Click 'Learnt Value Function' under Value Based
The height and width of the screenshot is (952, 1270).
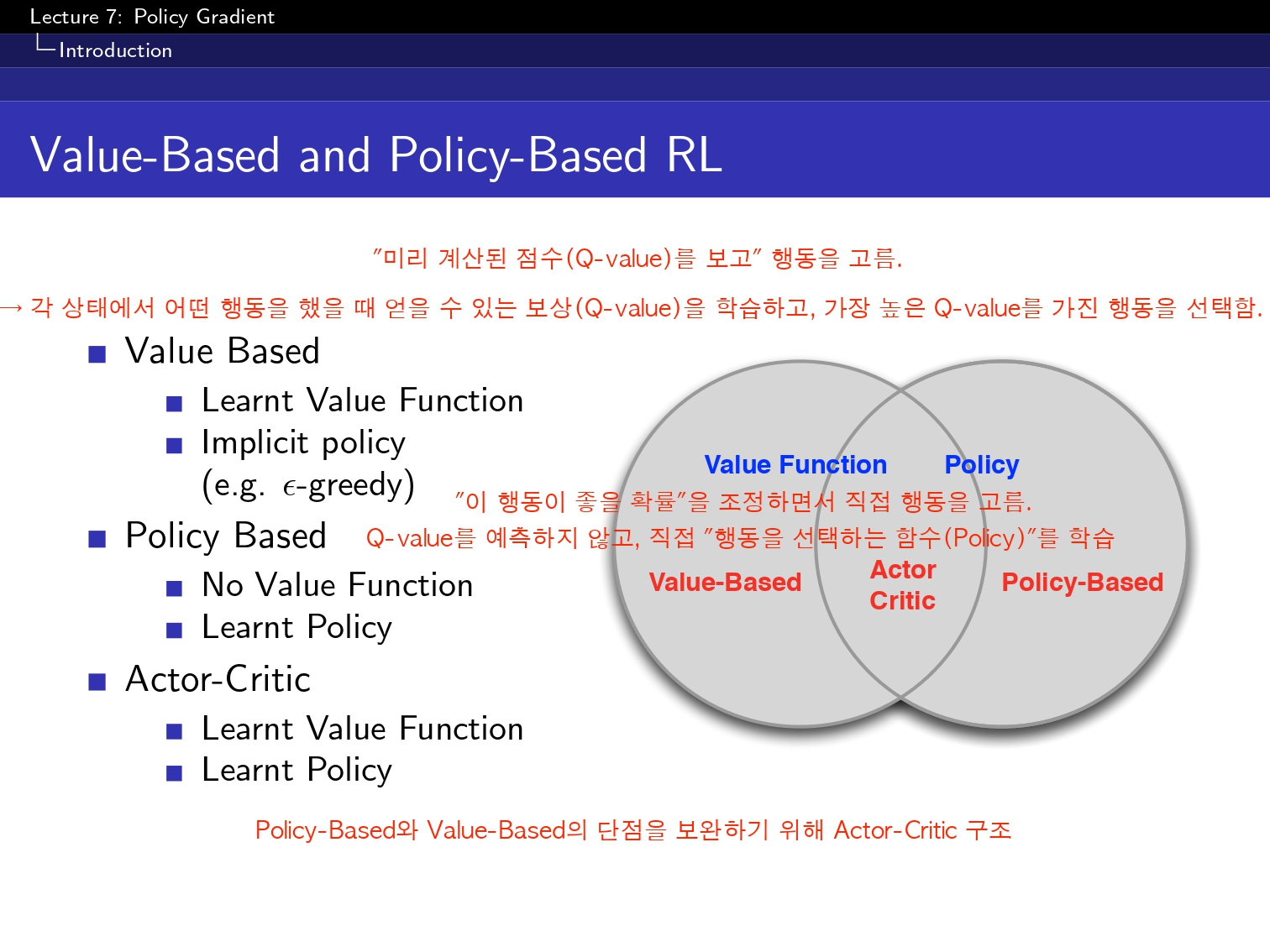(363, 400)
